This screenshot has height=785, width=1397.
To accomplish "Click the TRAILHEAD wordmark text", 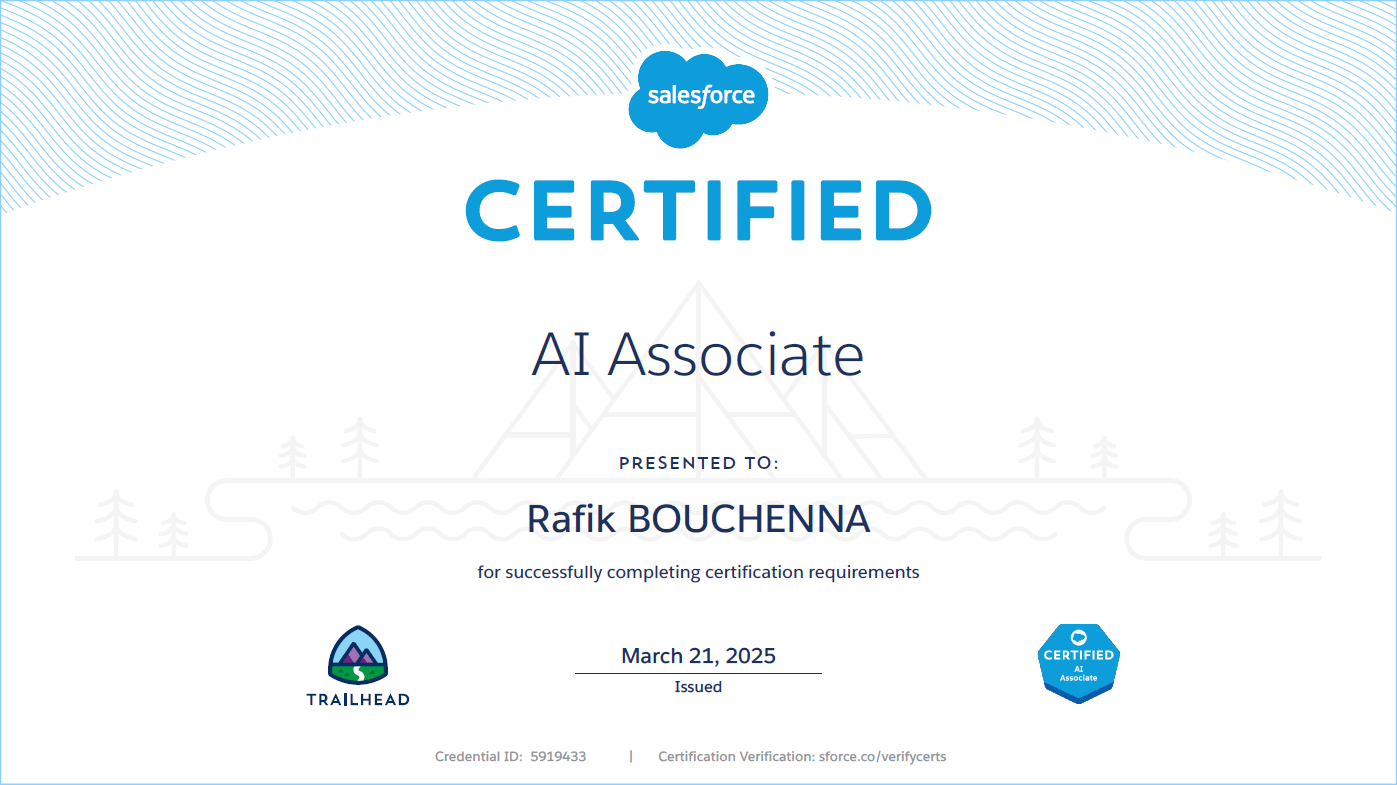I will [358, 699].
